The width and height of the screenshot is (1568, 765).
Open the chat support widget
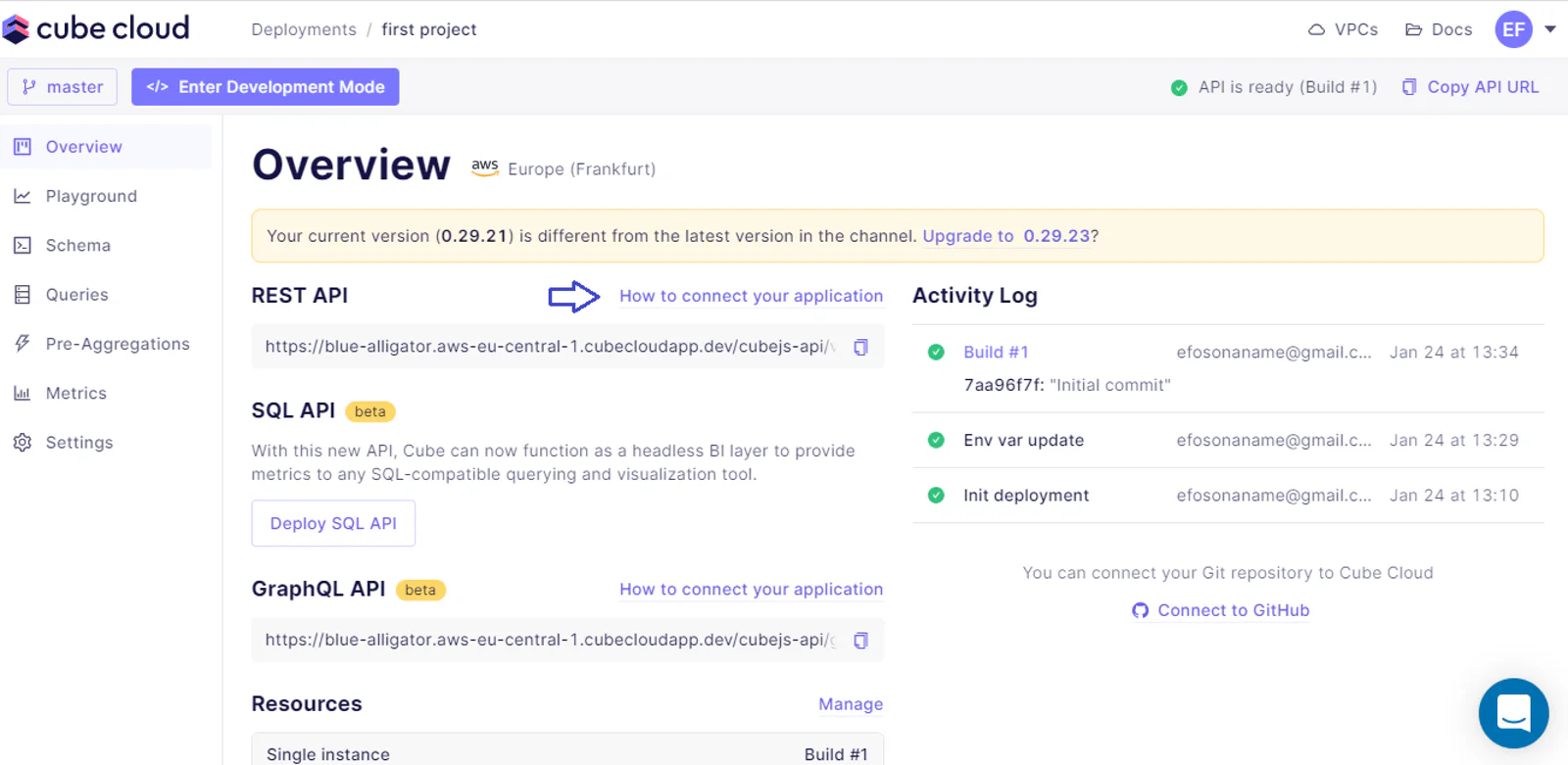(x=1513, y=713)
